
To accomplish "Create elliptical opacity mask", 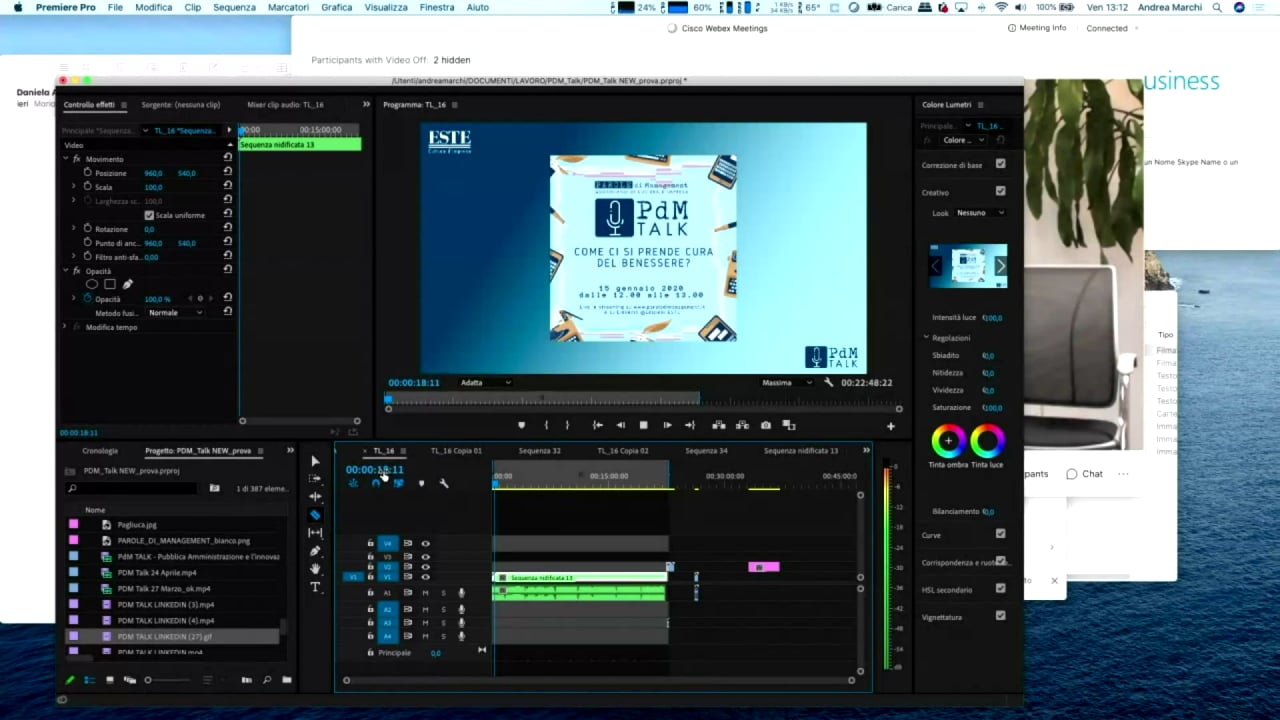I will (92, 284).
